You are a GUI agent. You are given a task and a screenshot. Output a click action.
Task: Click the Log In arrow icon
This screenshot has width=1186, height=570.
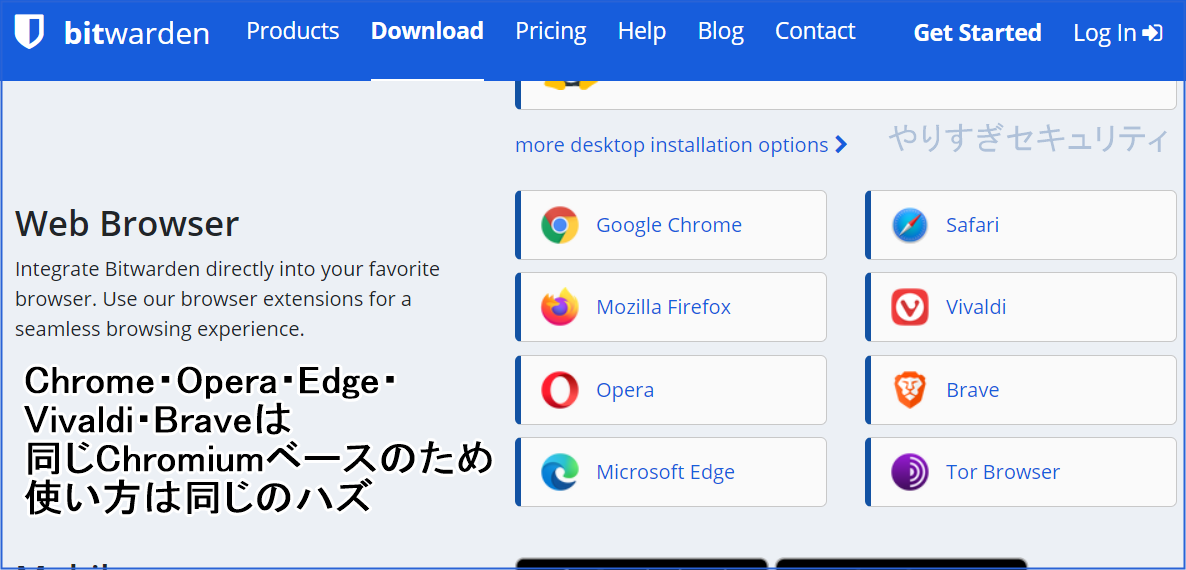1153,33
